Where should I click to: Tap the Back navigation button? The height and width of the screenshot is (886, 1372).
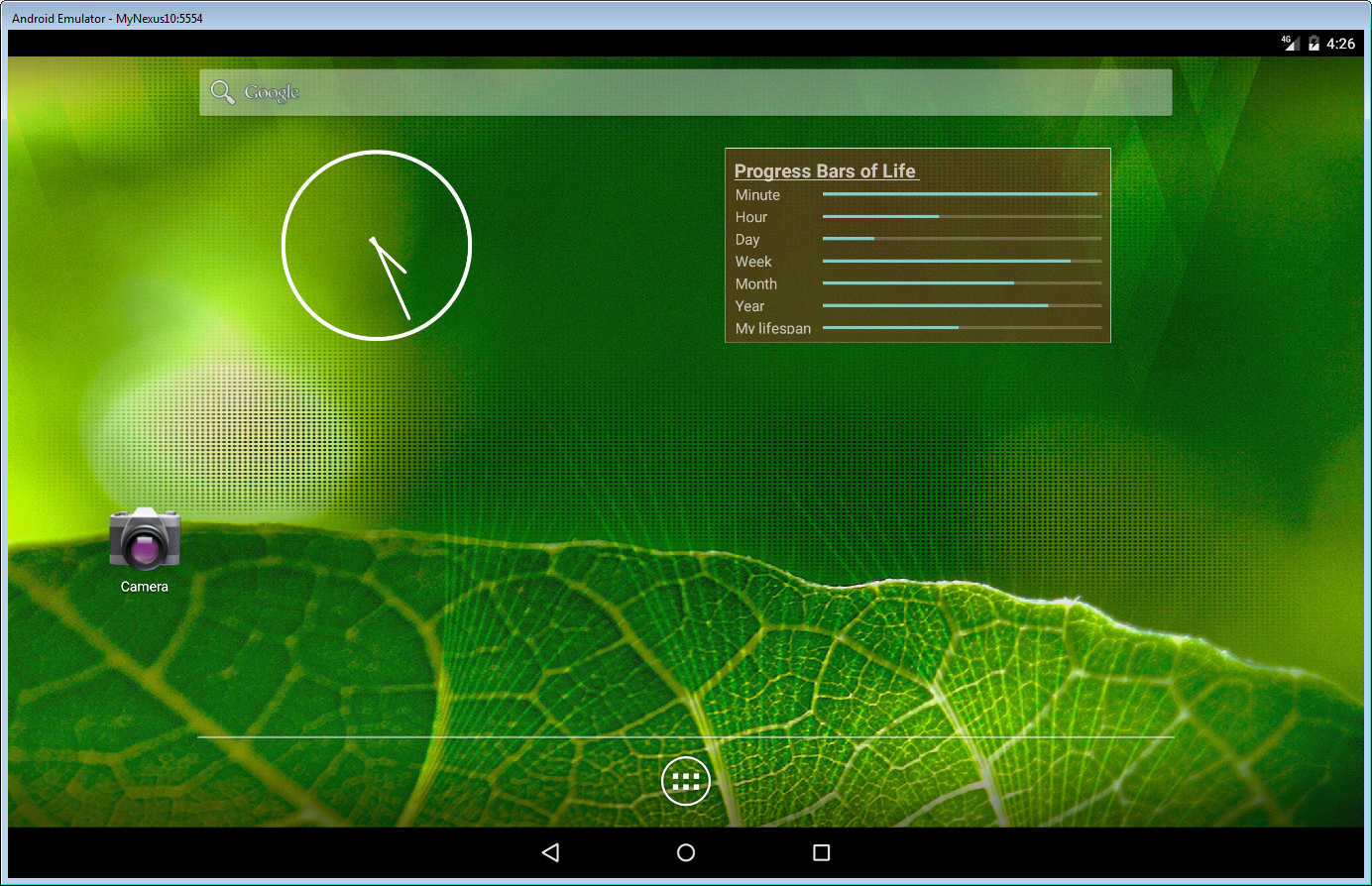tap(551, 852)
